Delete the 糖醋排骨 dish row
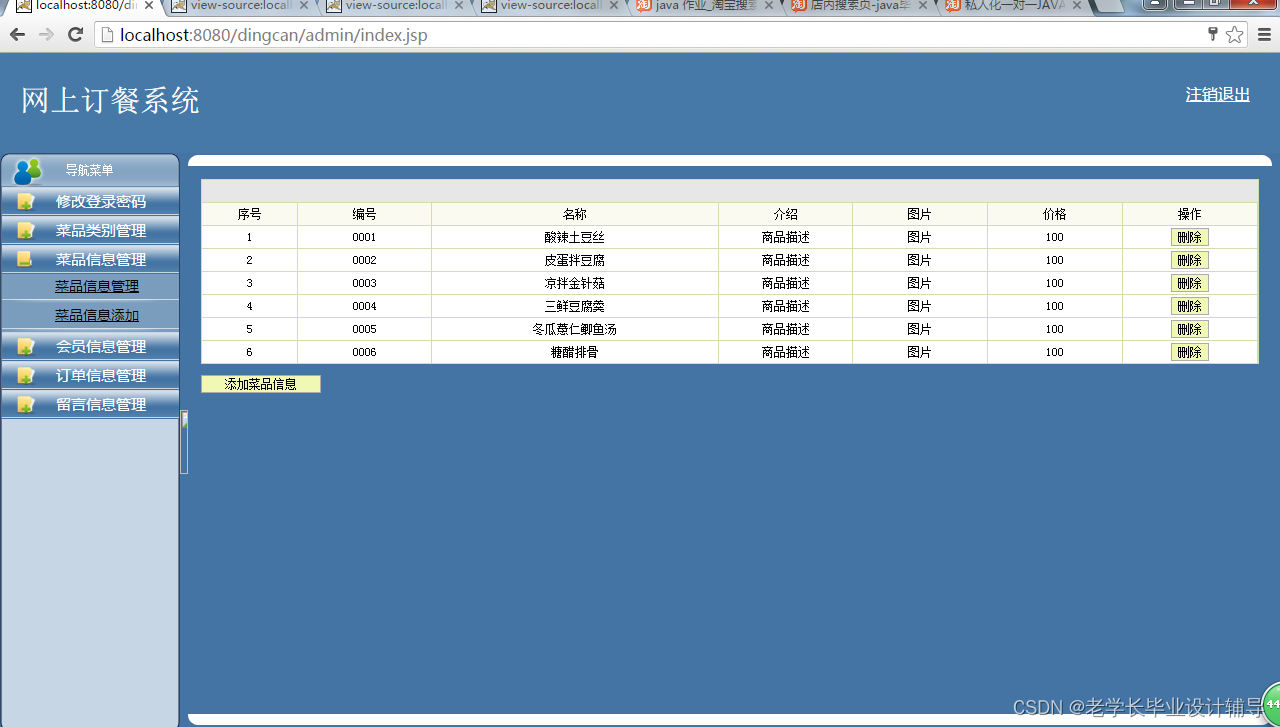 point(1190,352)
